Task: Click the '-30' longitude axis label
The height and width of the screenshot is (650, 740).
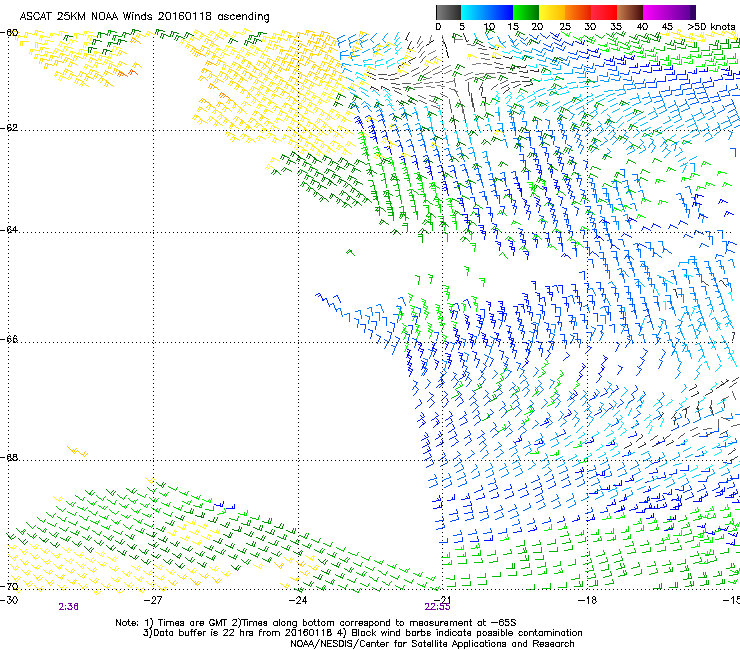Action: click(9, 600)
